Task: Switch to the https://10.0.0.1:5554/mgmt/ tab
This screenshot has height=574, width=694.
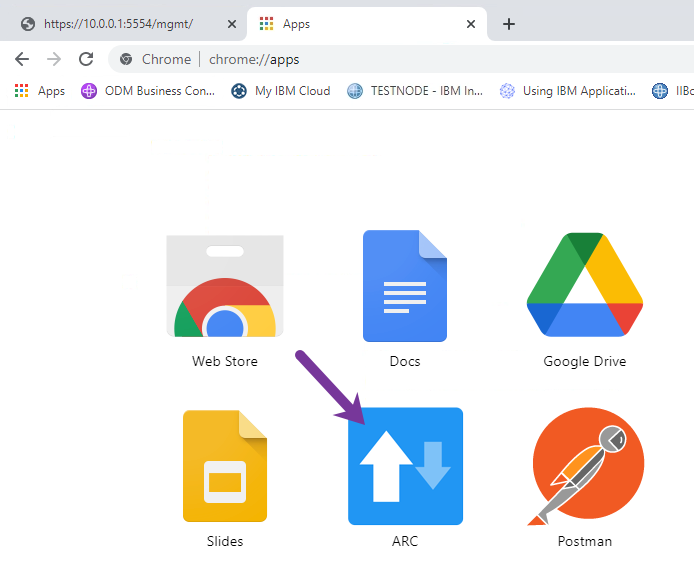Action: [123, 24]
